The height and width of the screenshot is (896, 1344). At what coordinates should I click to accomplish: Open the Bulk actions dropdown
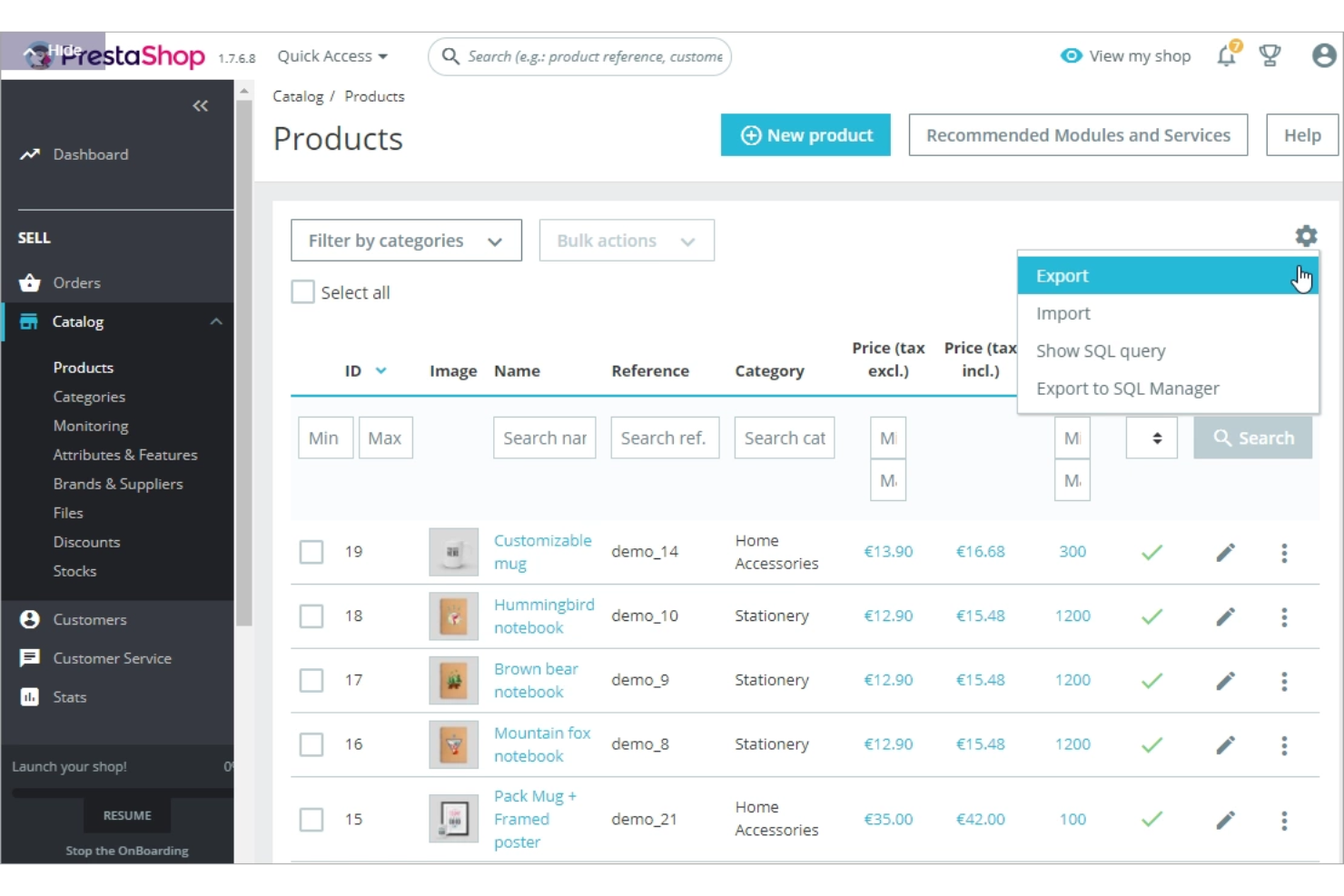626,240
